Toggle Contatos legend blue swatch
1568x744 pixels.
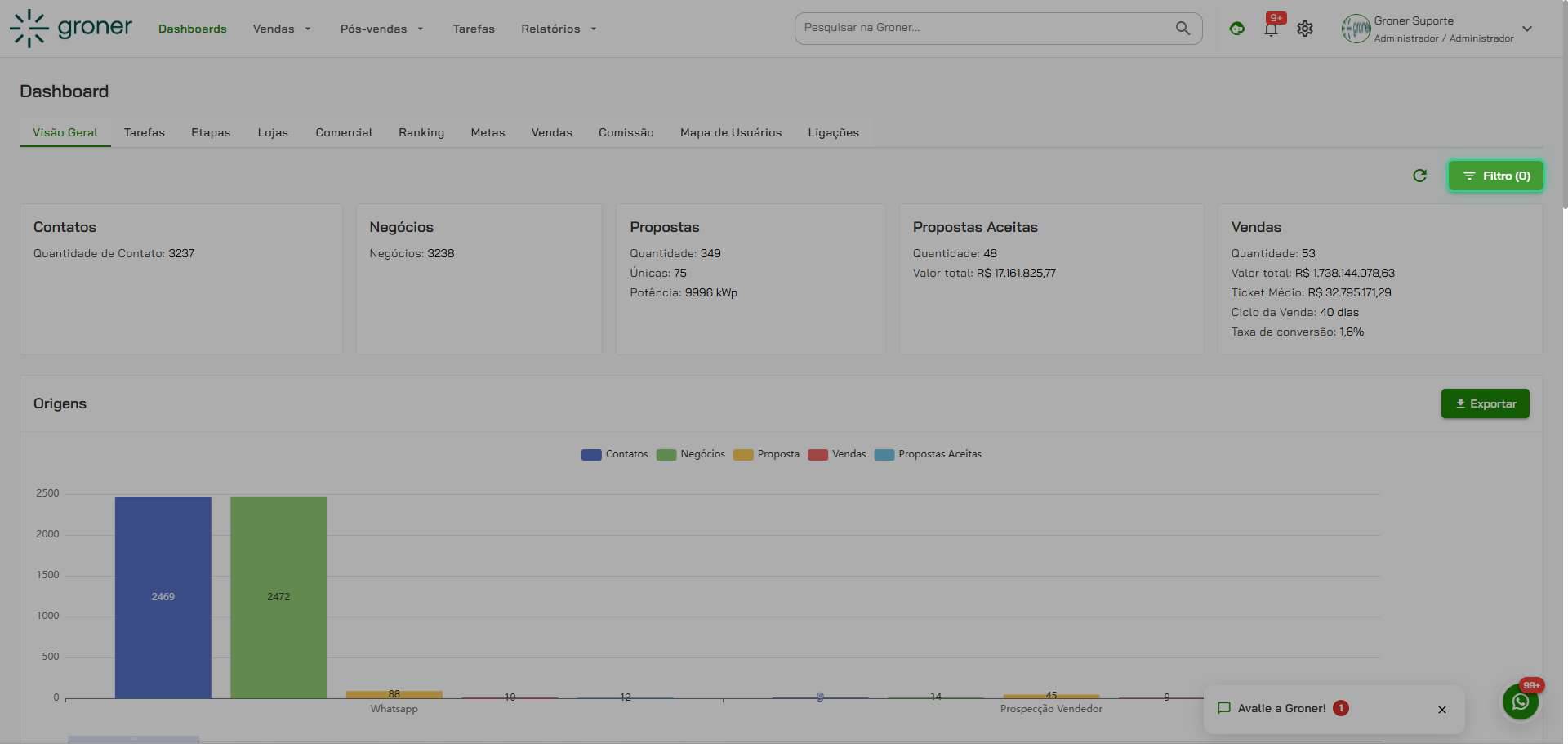pyautogui.click(x=591, y=455)
